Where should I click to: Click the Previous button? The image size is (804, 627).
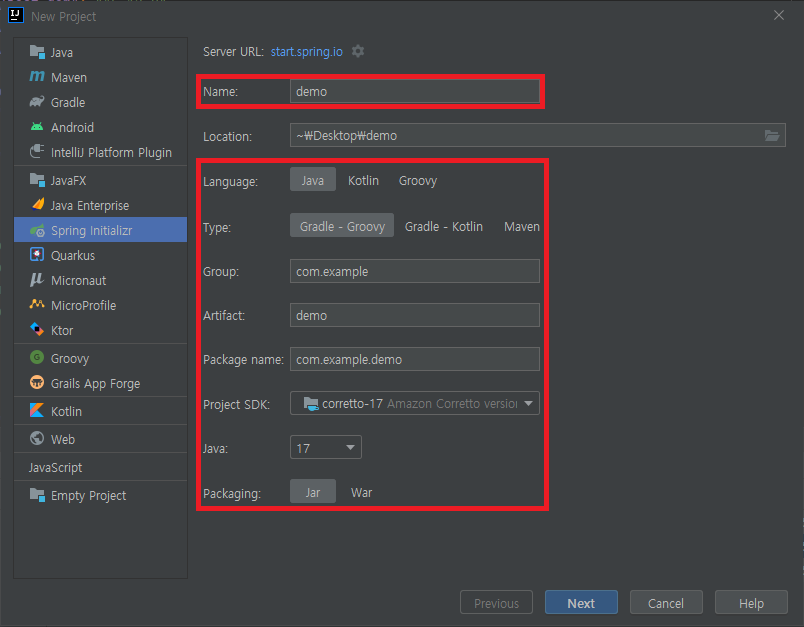coord(496,602)
